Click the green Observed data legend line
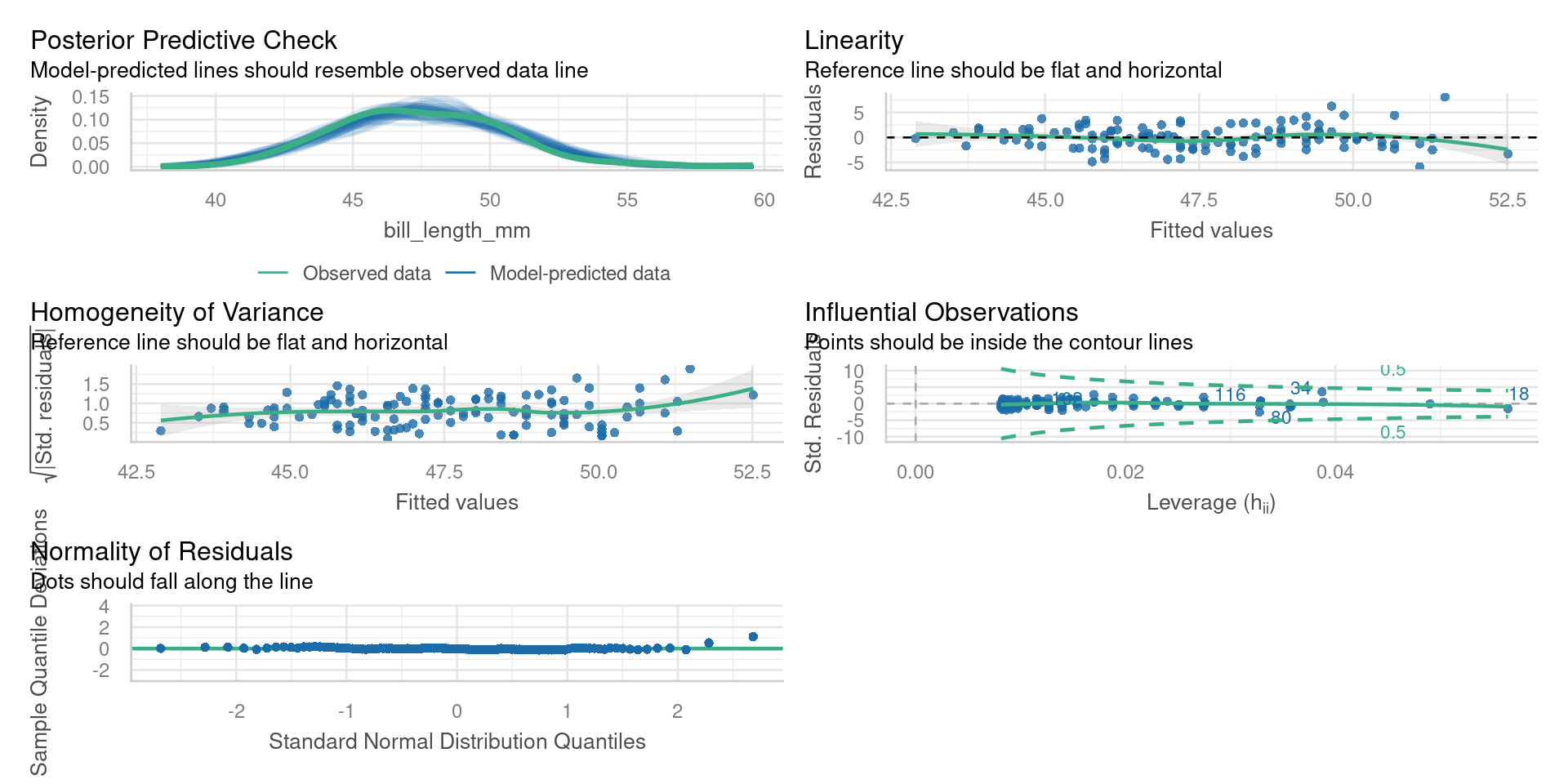Screen dimensions: 1568x784 tap(273, 274)
